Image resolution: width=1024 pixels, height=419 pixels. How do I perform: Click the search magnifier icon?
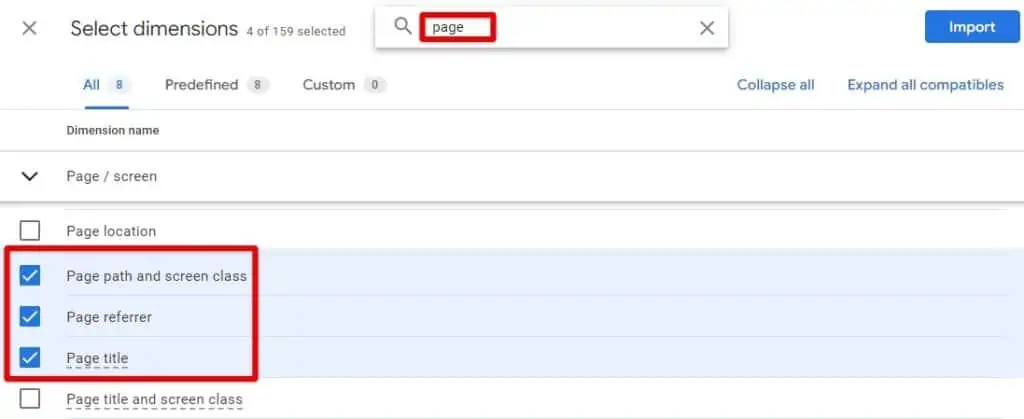(403, 27)
